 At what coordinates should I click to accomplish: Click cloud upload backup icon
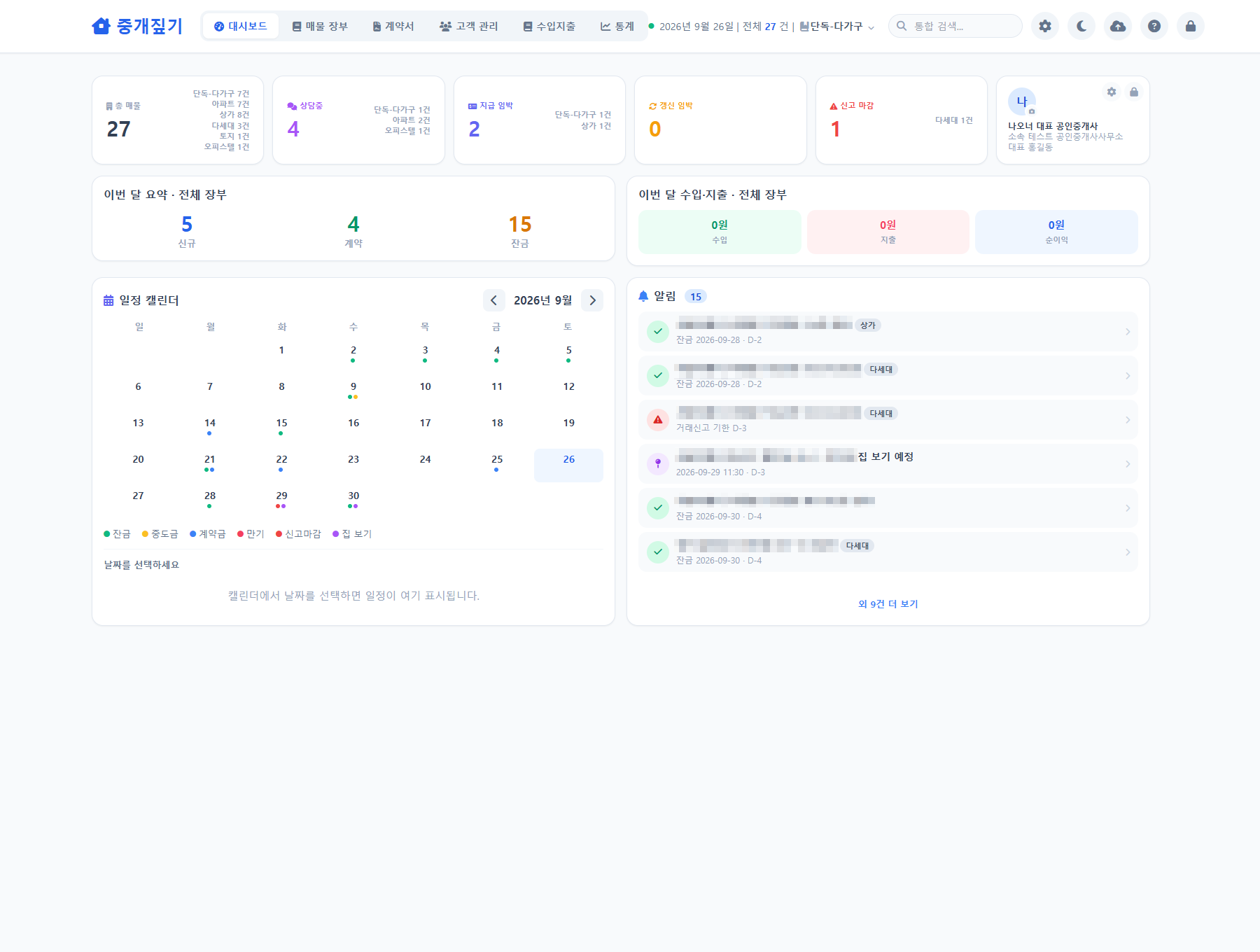pyautogui.click(x=1118, y=26)
